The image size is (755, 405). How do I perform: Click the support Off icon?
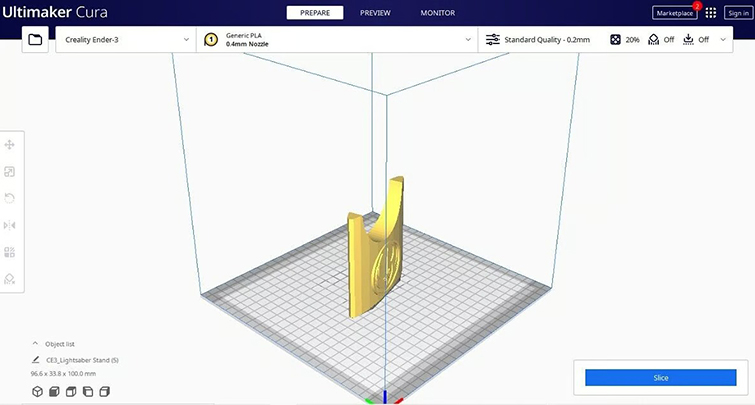coord(653,39)
